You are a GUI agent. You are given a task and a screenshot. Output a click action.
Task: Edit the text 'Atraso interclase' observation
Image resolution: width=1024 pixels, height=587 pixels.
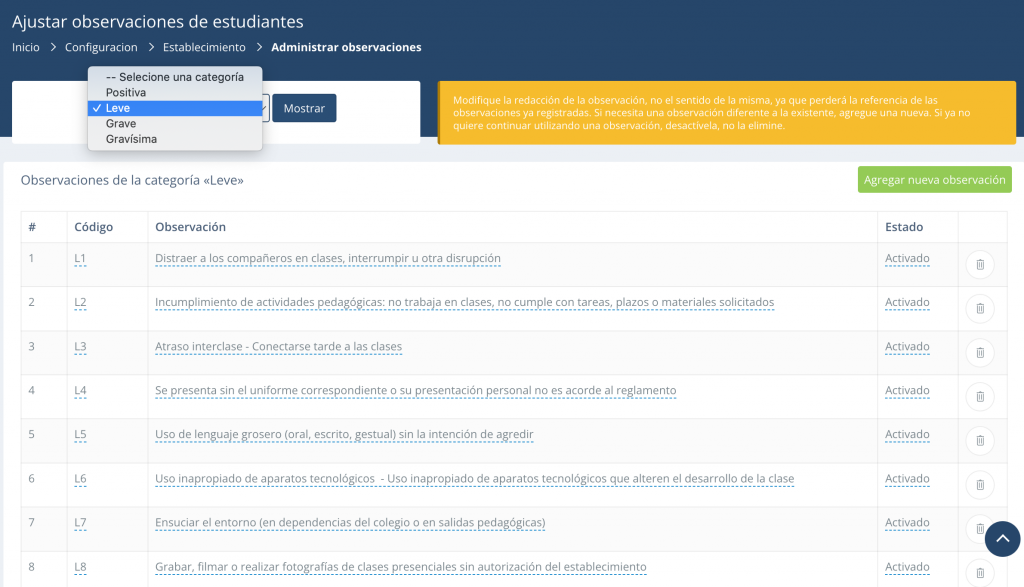[x=278, y=347]
